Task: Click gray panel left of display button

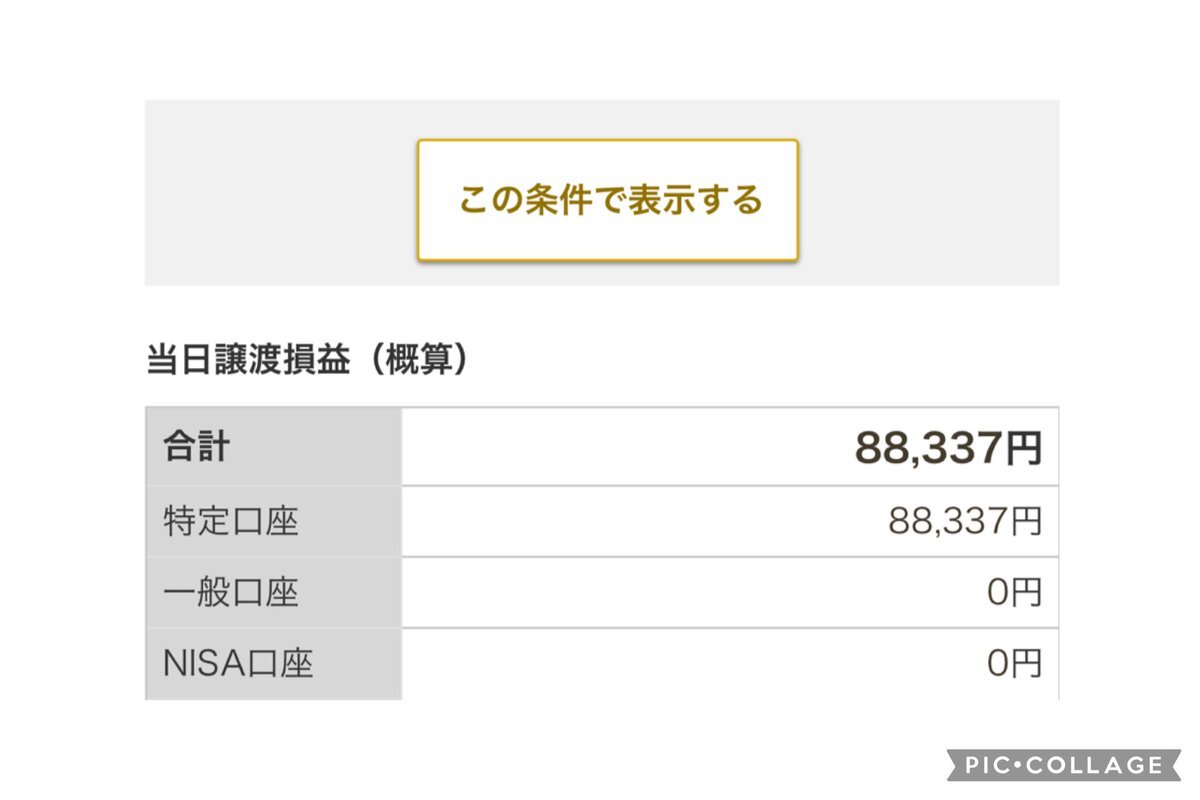Action: [281, 193]
